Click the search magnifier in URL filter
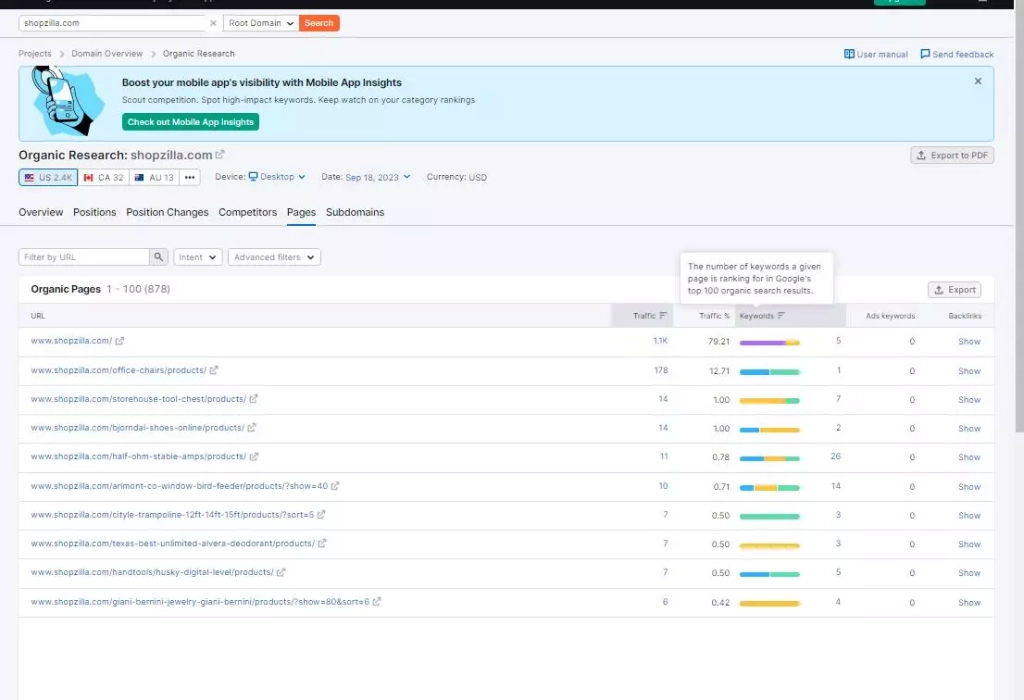This screenshot has height=700, width=1024. click(158, 257)
